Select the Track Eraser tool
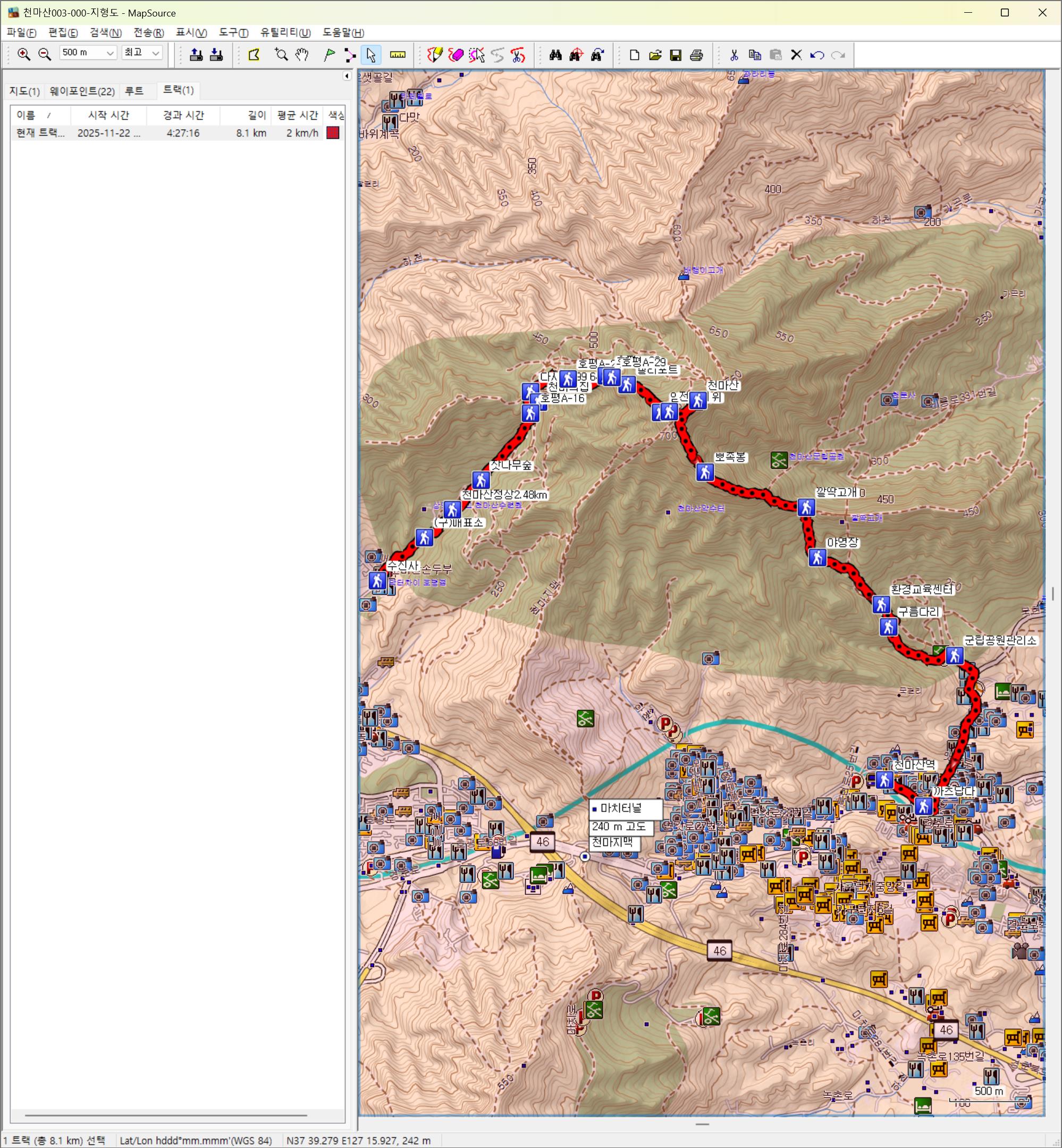Screen dimensions: 1062x1148 (x=456, y=55)
